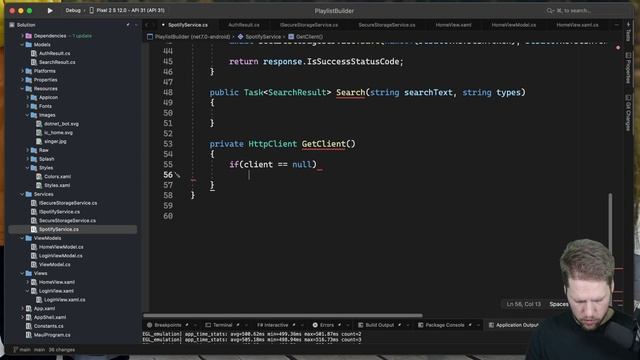Select dotnet_bot.svg file
Viewport: 640px width, 360px height.
click(61, 124)
